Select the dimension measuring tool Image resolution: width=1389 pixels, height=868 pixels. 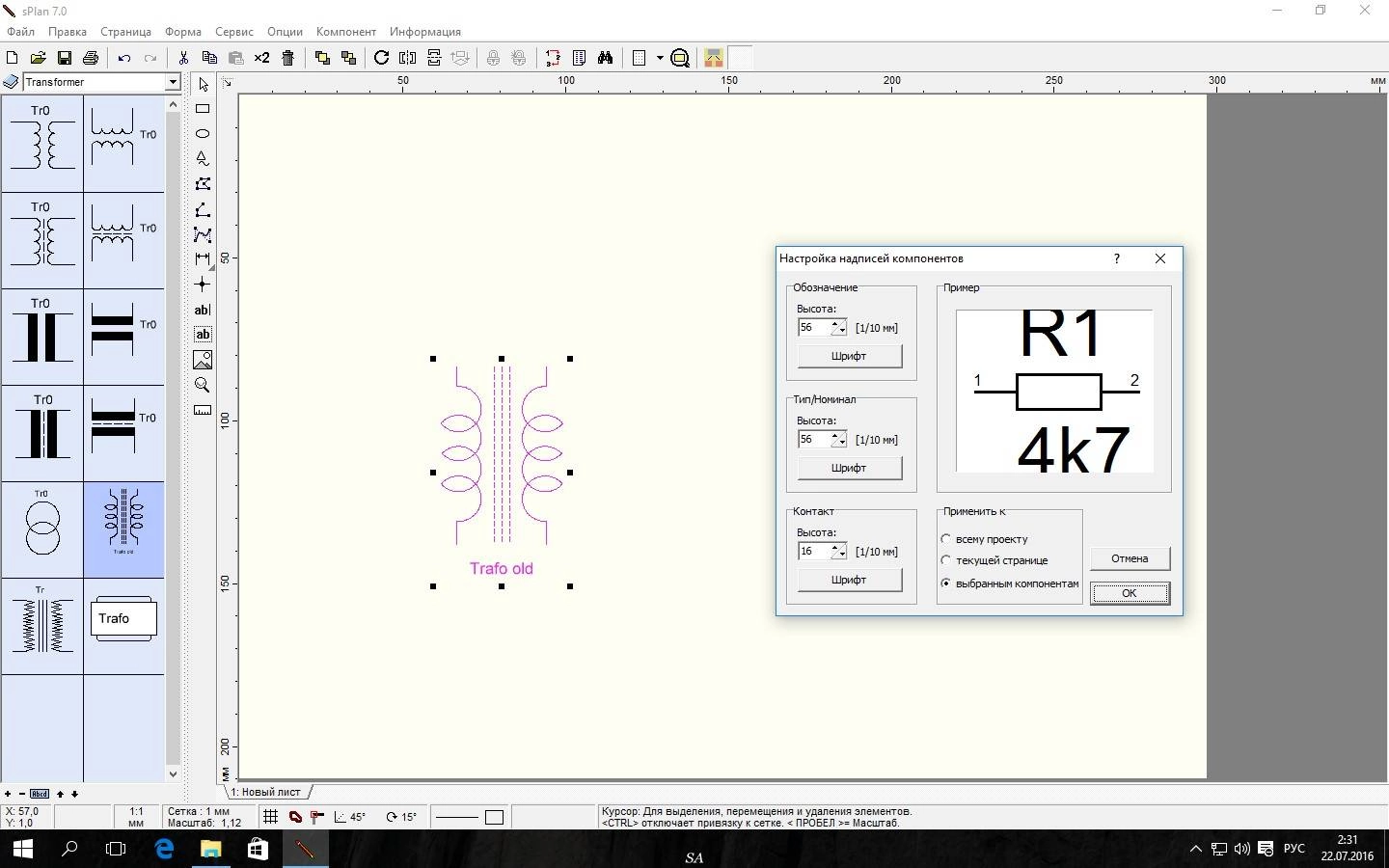coord(203,259)
